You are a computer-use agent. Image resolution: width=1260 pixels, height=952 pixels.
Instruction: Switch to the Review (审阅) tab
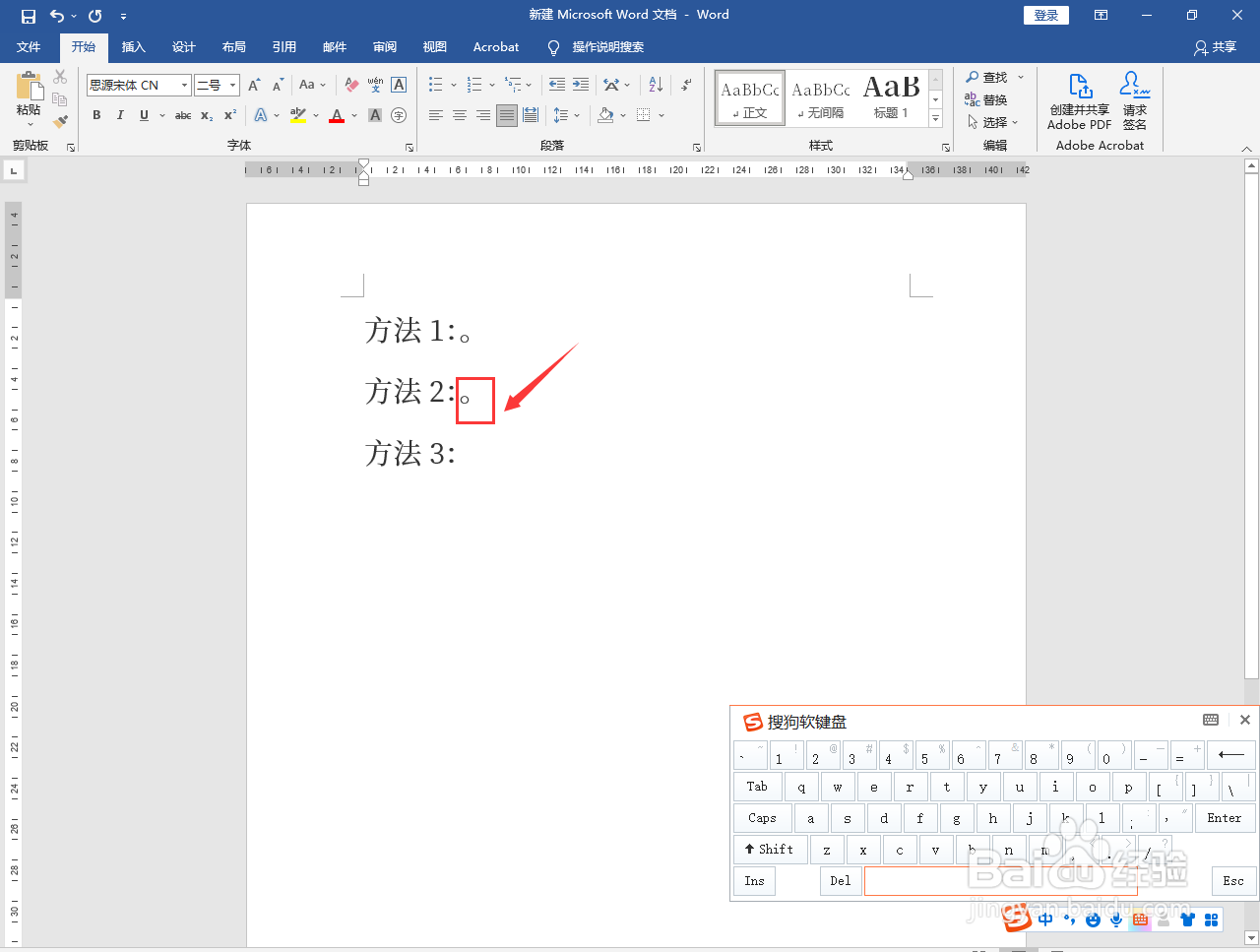click(384, 47)
